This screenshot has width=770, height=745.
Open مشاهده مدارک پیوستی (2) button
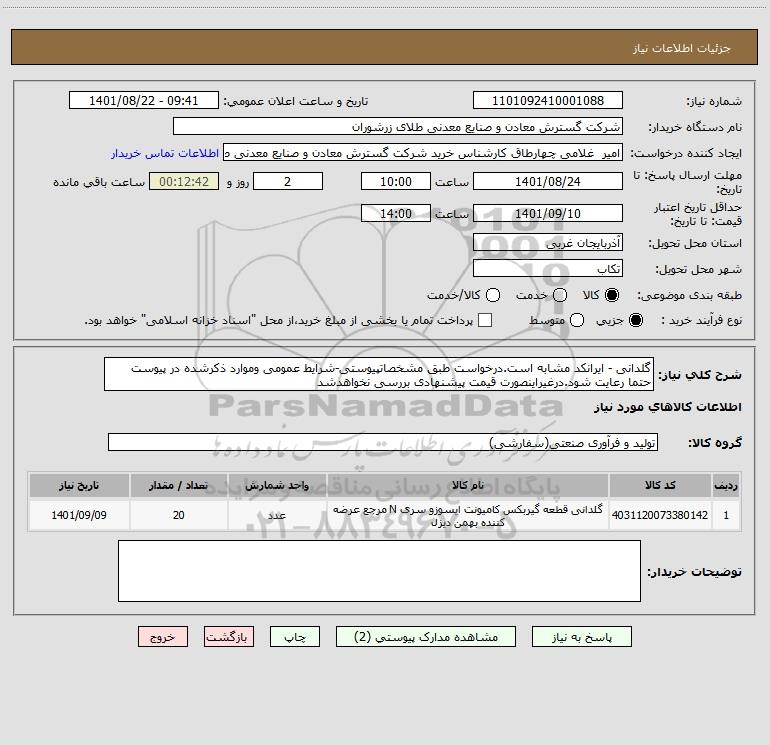pyautogui.click(x=426, y=636)
